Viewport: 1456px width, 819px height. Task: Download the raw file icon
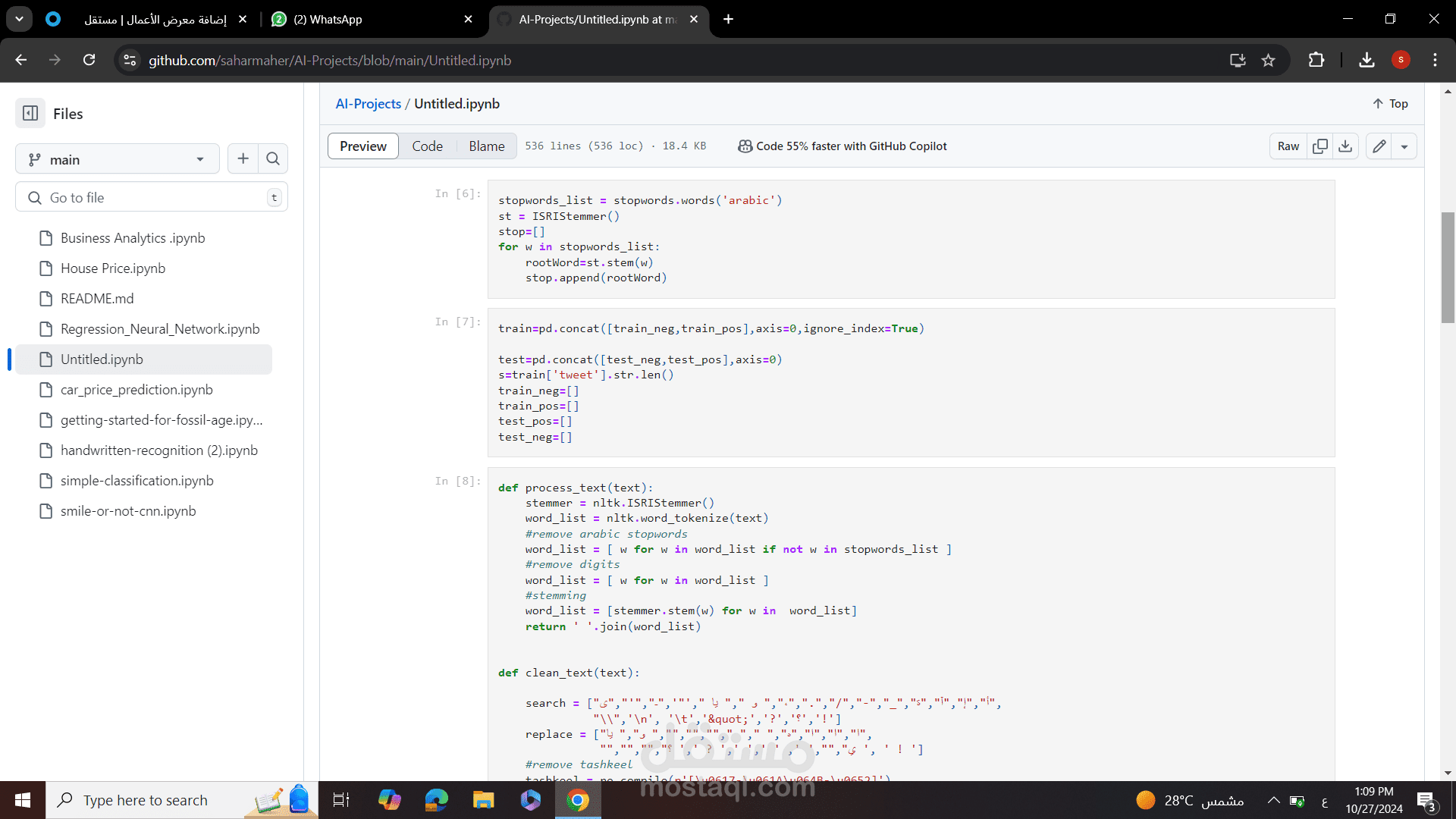[x=1345, y=146]
